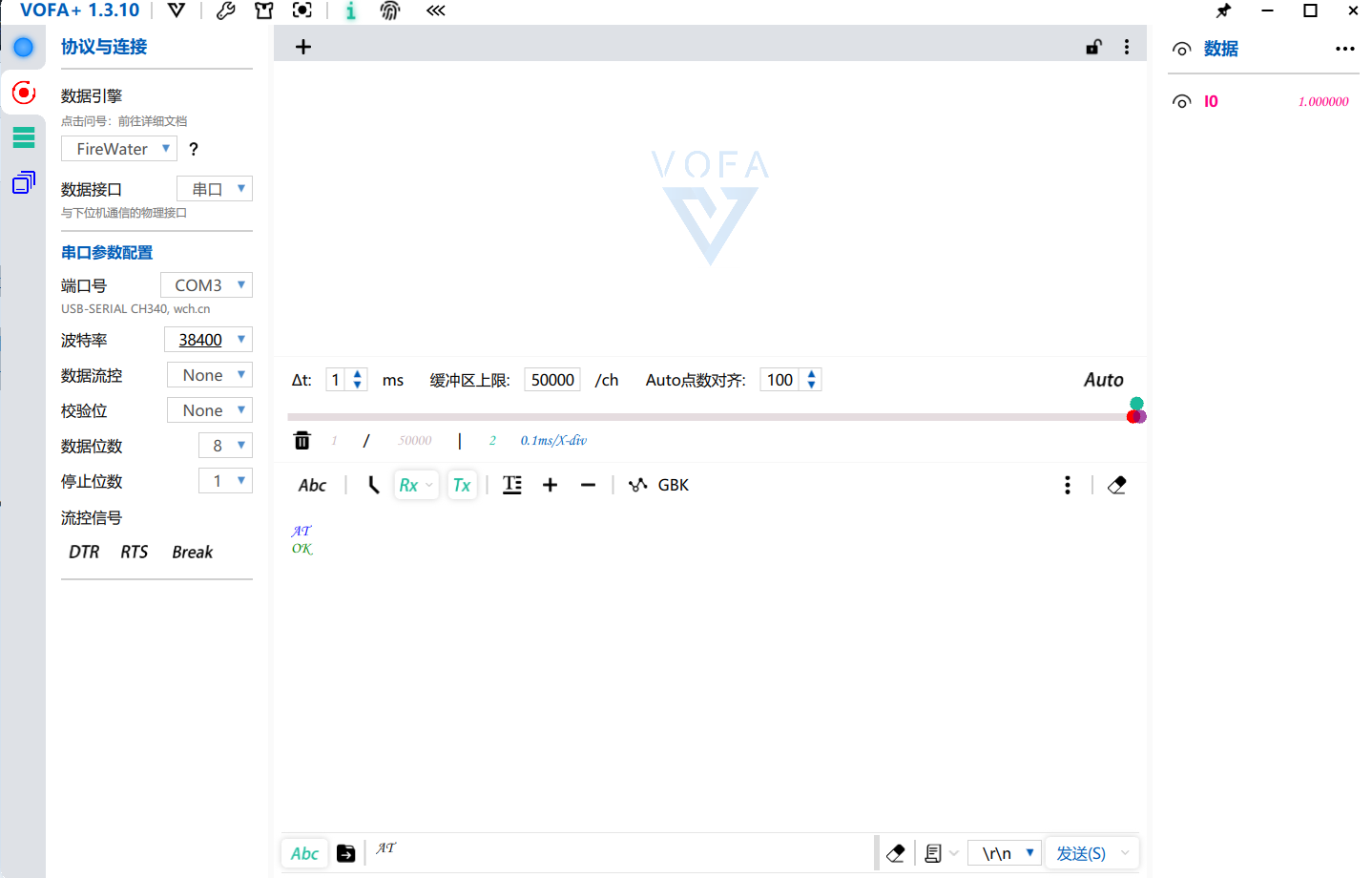Toggle eye visibility for data panel header
Viewport: 1372px width, 878px height.
click(1182, 49)
